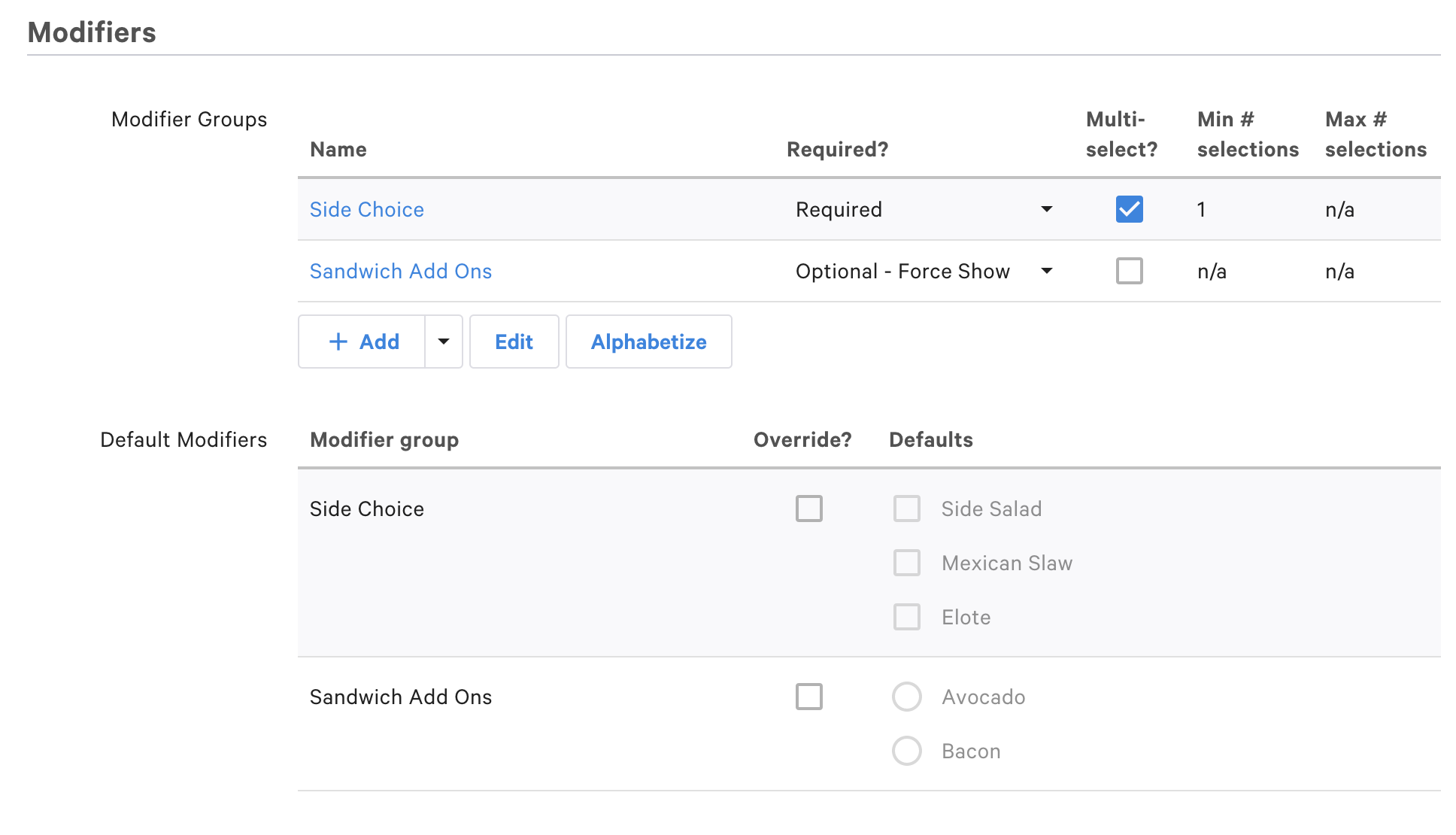Open the Sandwich Add Ons link
Image resolution: width=1456 pixels, height=835 pixels.
(x=401, y=272)
